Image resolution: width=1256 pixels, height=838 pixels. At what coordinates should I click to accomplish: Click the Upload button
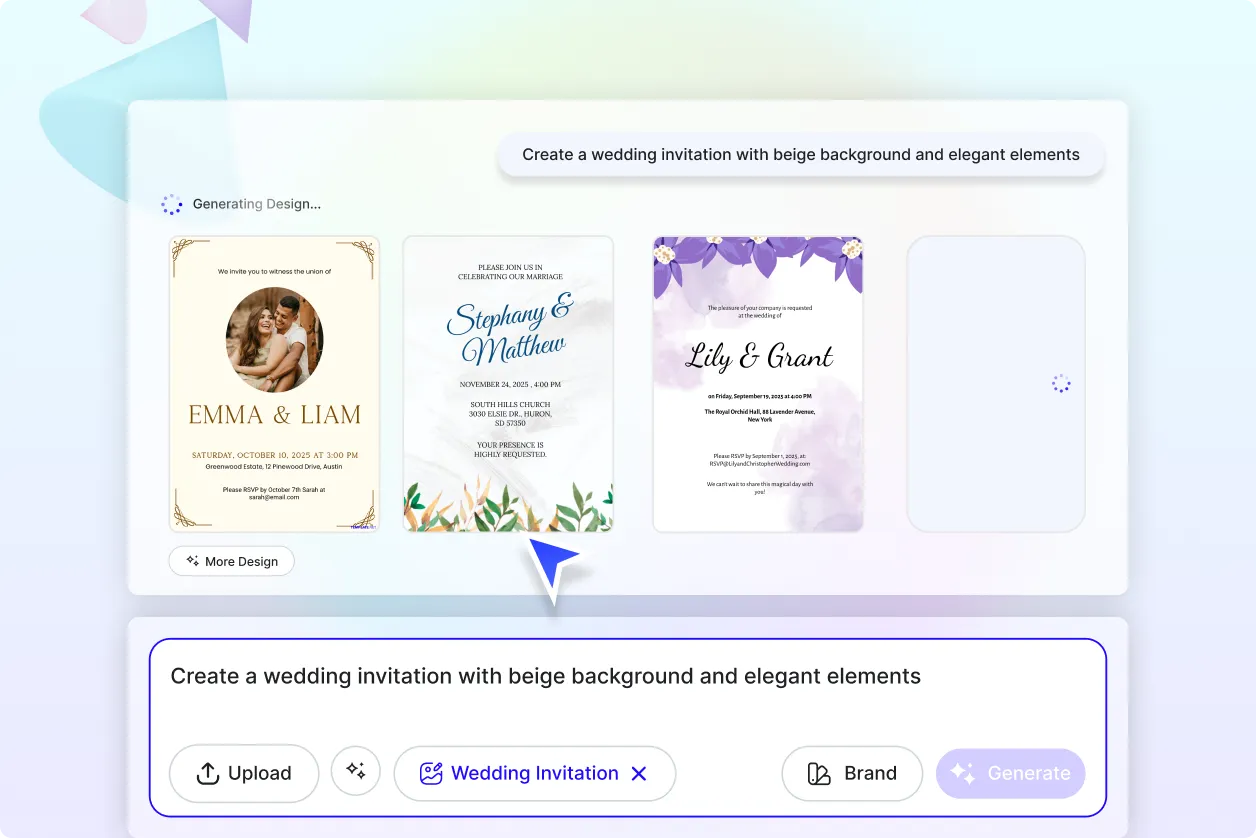[x=244, y=773]
